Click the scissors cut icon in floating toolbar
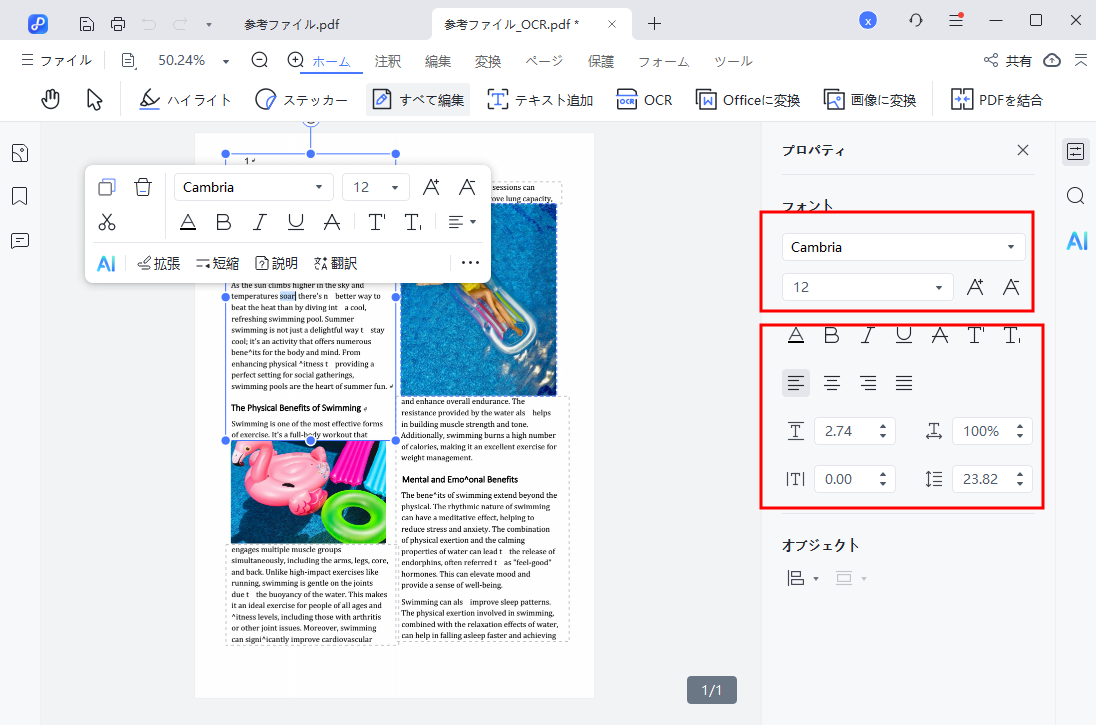Screen dimensions: 1096x725 tap(107, 222)
